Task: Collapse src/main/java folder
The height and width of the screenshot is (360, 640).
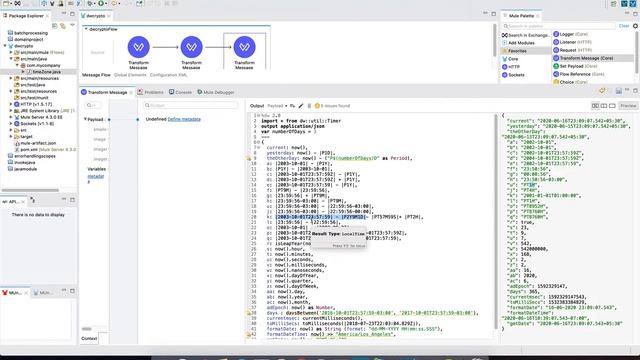Action: coord(11,59)
